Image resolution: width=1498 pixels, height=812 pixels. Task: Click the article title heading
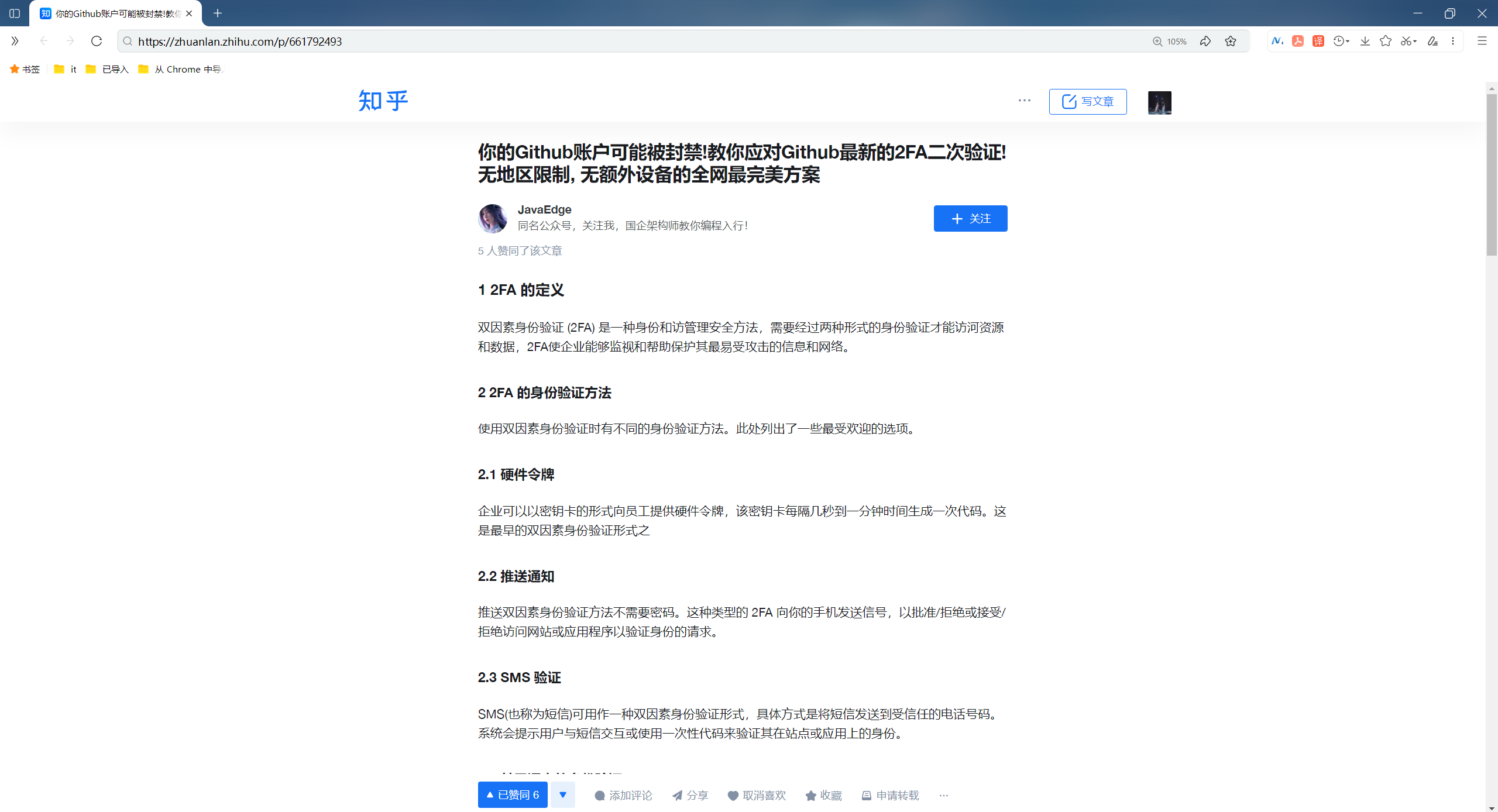coord(742,163)
